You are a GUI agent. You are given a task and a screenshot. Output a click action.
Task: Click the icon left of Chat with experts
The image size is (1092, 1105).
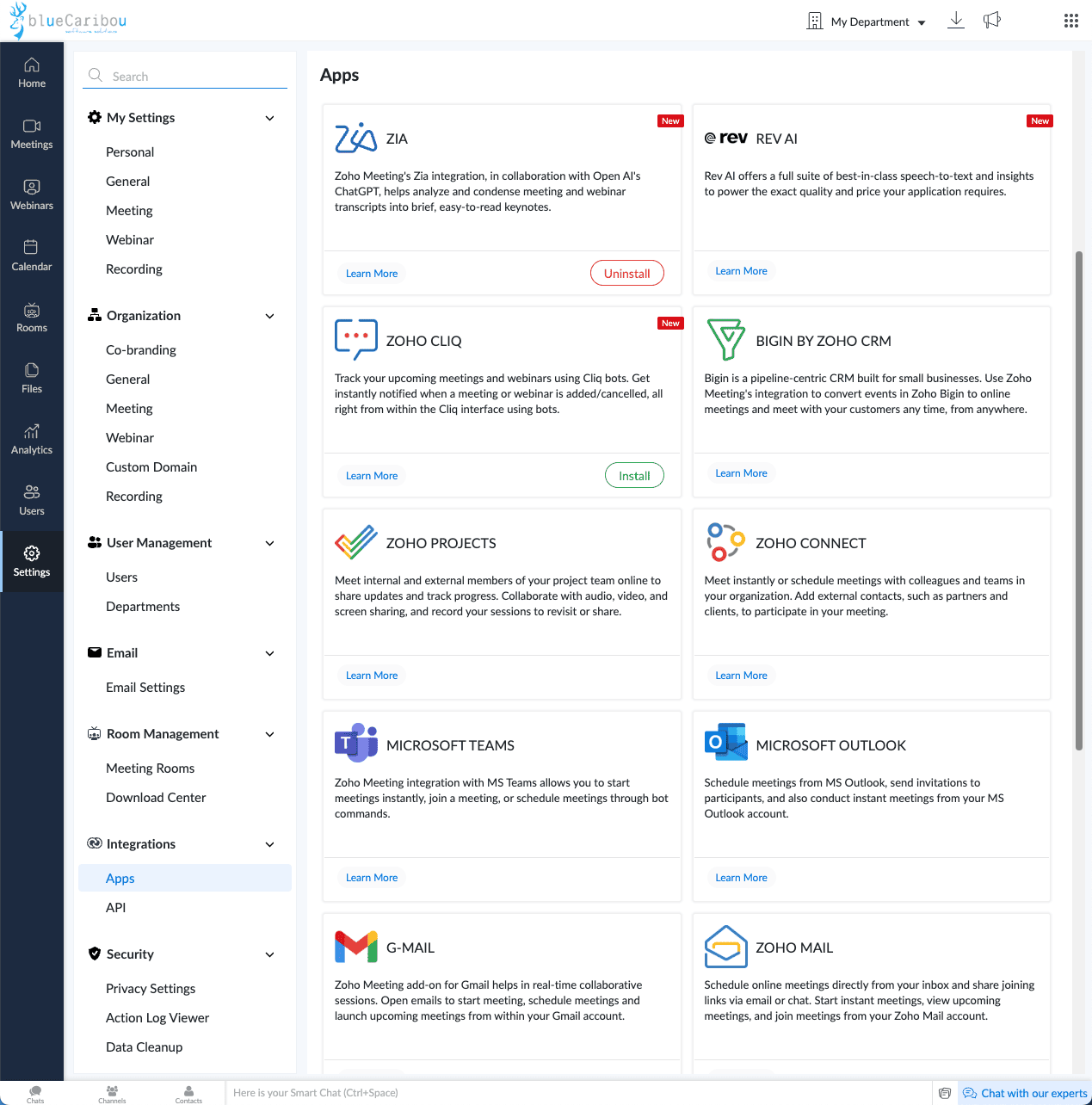(x=945, y=1093)
